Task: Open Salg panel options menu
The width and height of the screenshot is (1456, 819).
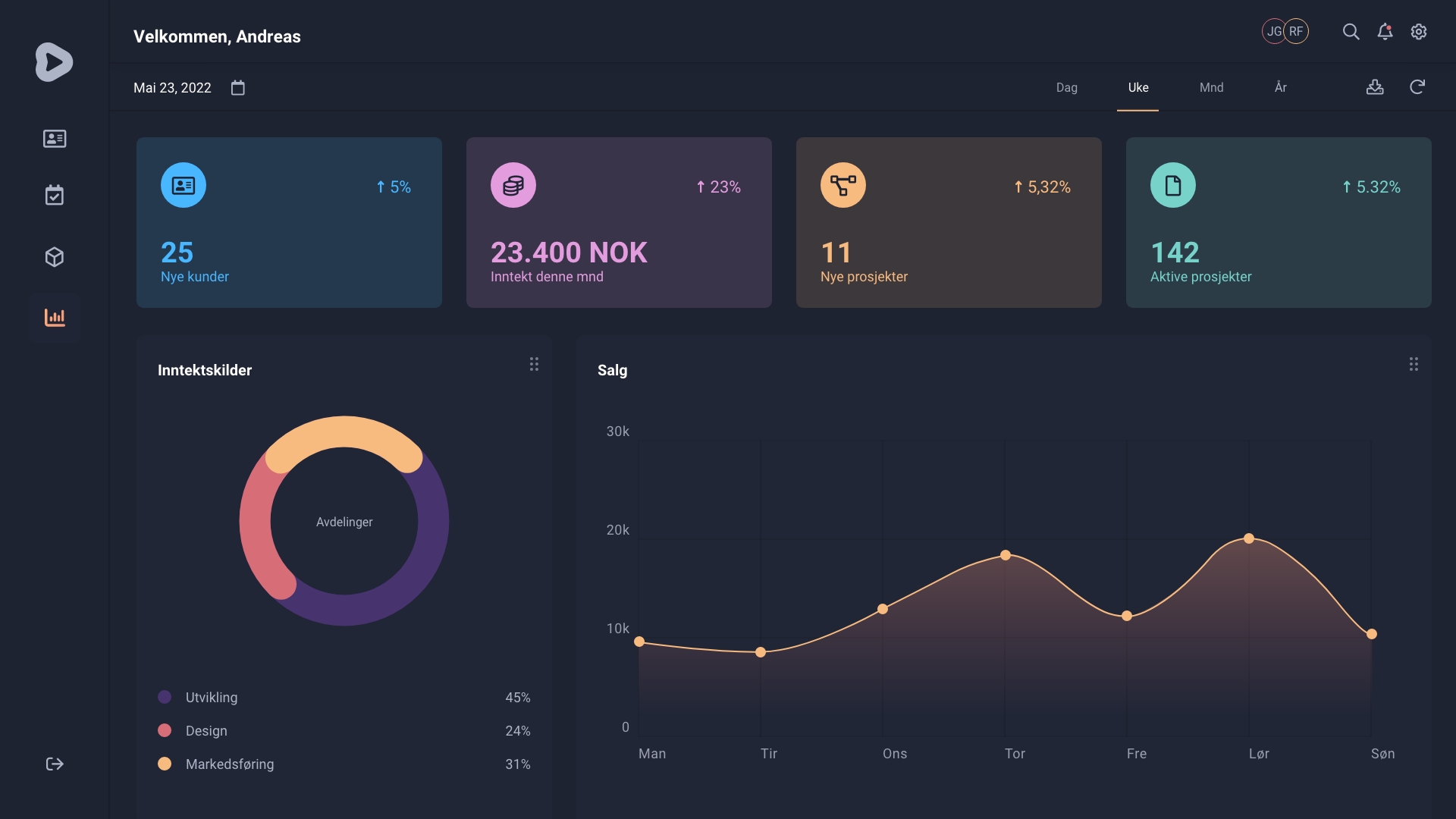Action: (1414, 365)
